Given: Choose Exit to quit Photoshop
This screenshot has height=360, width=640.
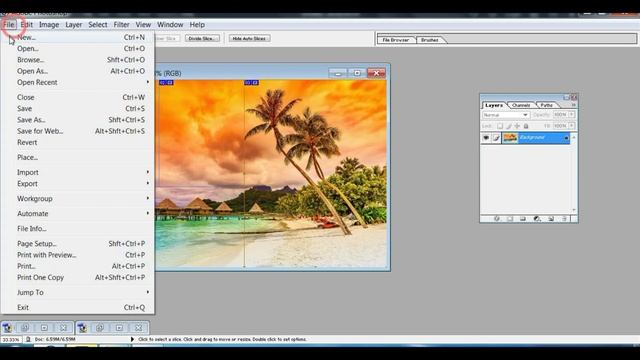Looking at the screenshot, I should pyautogui.click(x=78, y=307).
